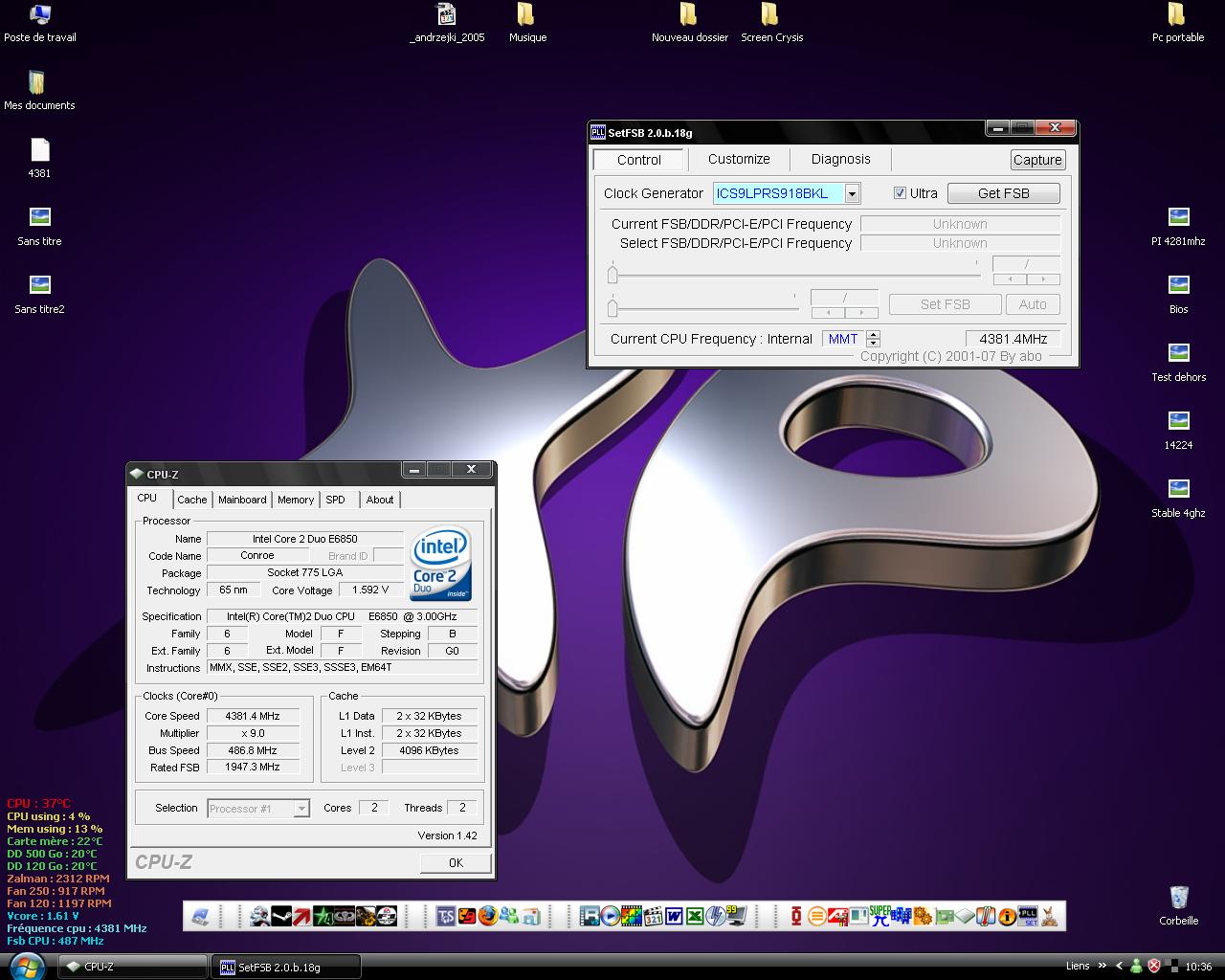Launch Super PI from the dock

tap(880, 916)
